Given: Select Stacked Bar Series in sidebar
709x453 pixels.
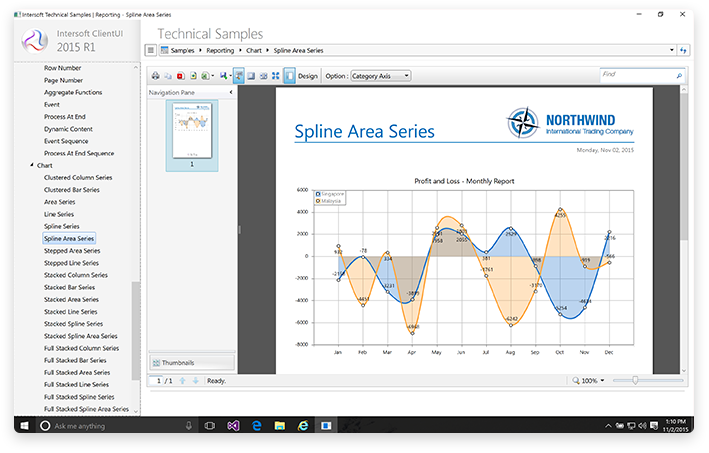Looking at the screenshot, I should coord(70,287).
